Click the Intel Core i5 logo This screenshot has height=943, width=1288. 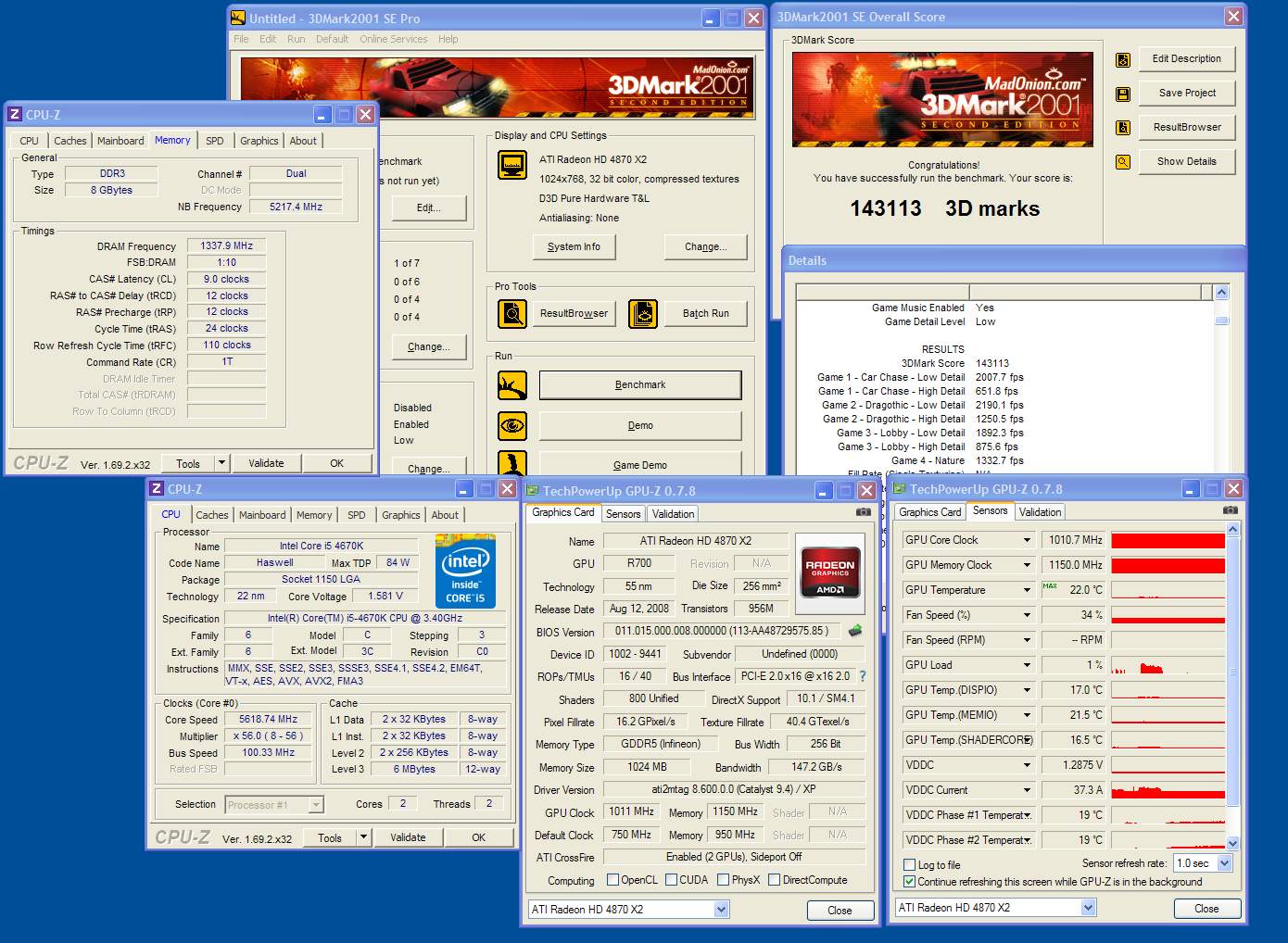point(465,571)
